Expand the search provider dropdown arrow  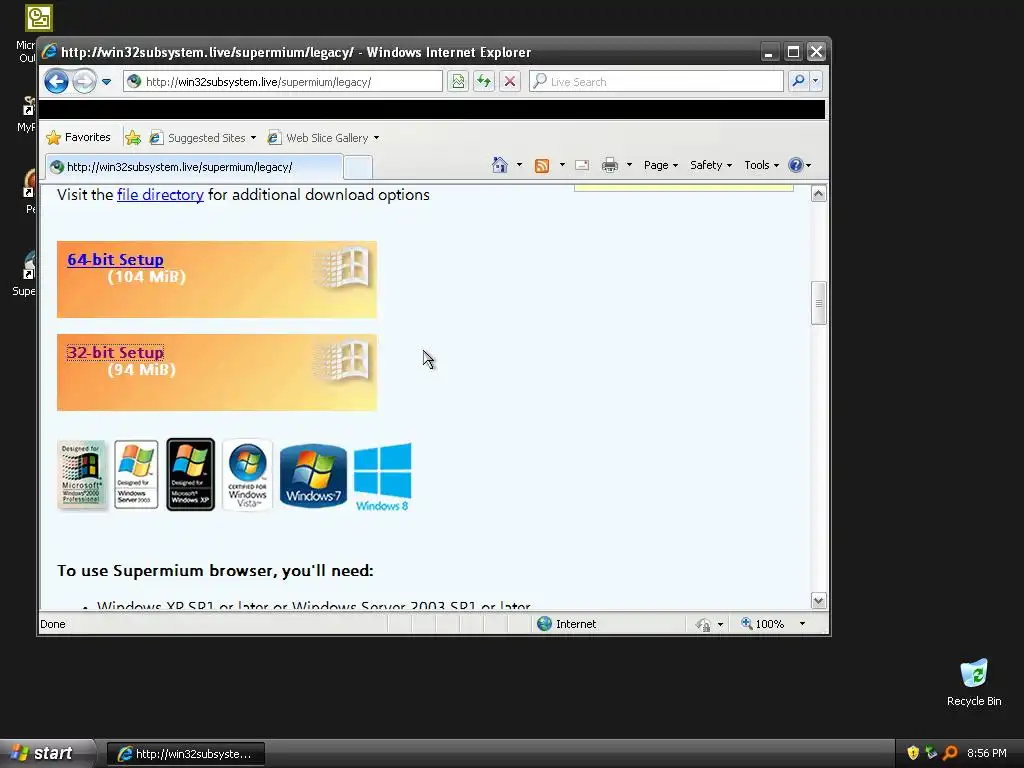[816, 81]
